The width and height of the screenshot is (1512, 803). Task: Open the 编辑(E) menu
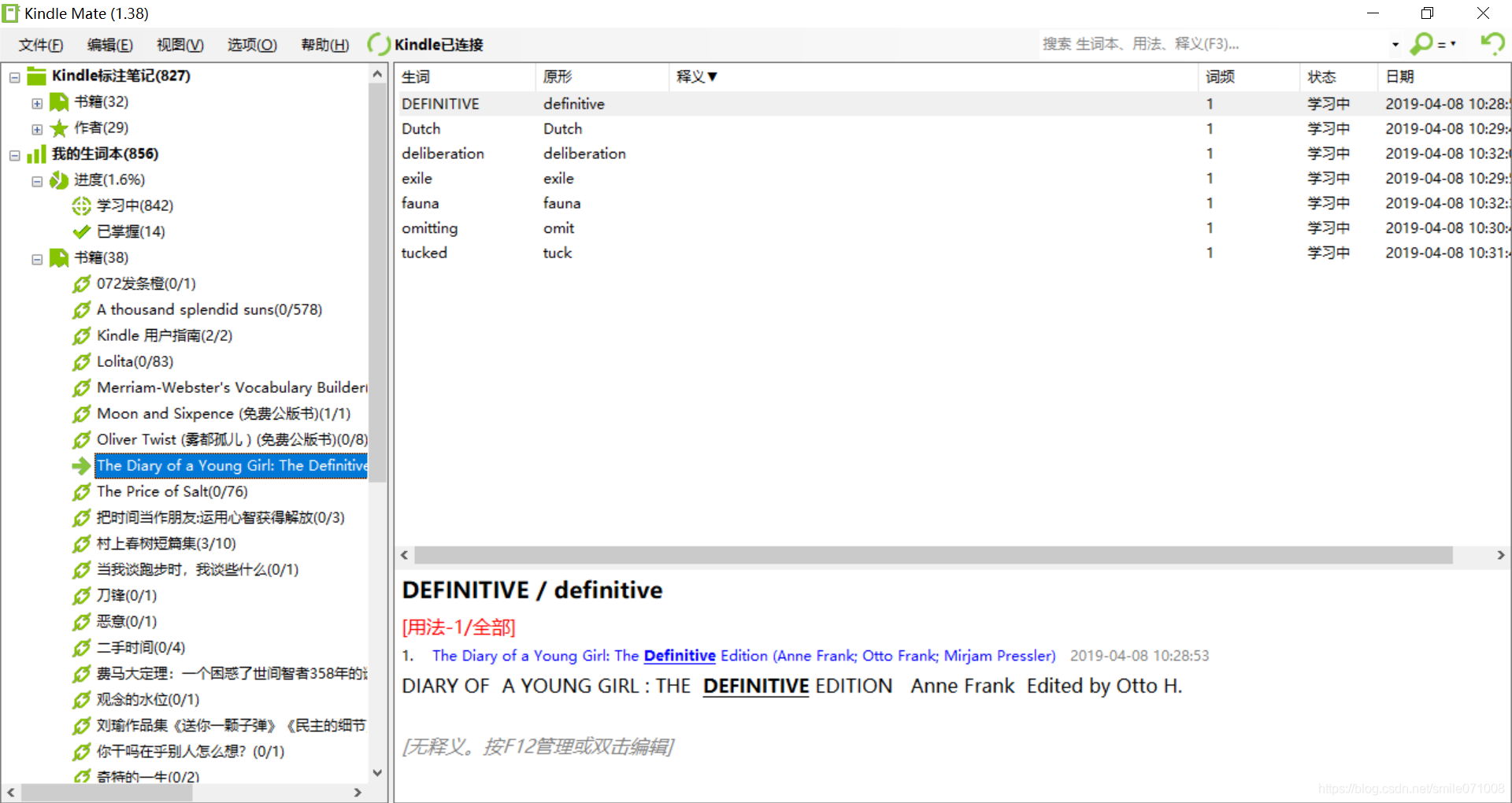(109, 45)
